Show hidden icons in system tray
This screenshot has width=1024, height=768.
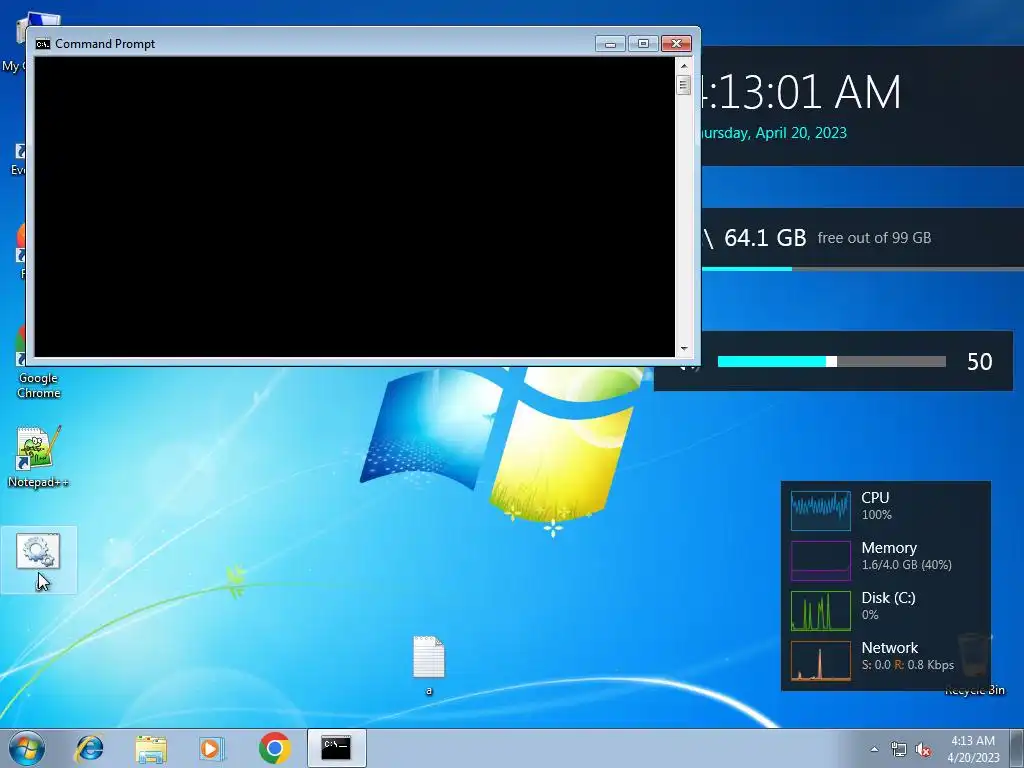point(874,749)
